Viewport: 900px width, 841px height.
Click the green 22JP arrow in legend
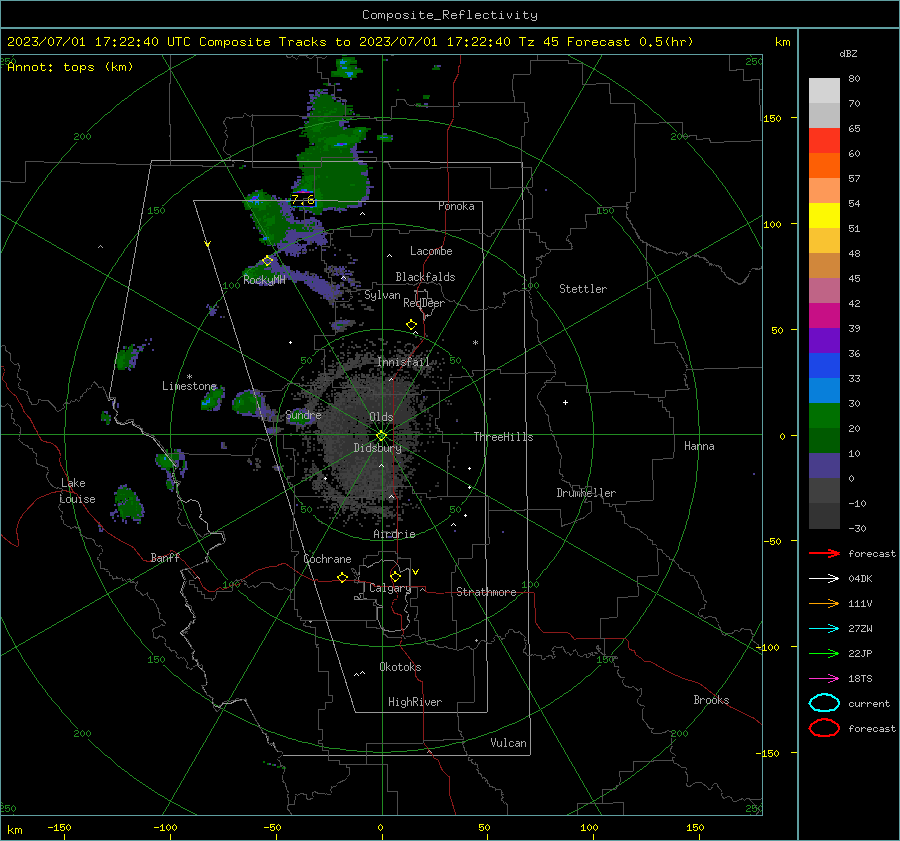[x=824, y=653]
